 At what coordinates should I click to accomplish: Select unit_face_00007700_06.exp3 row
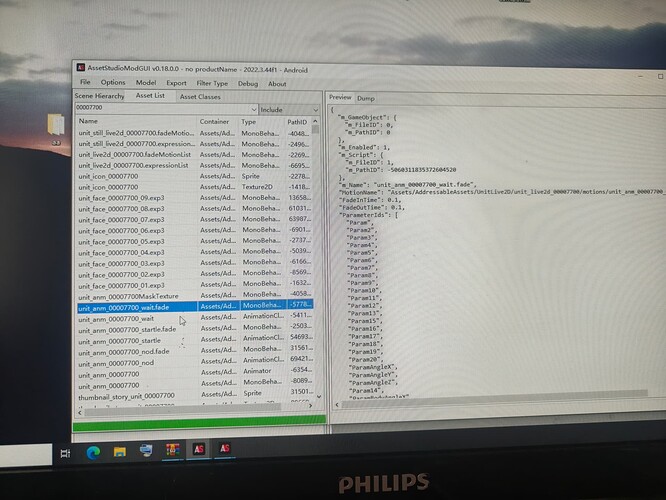pos(195,230)
